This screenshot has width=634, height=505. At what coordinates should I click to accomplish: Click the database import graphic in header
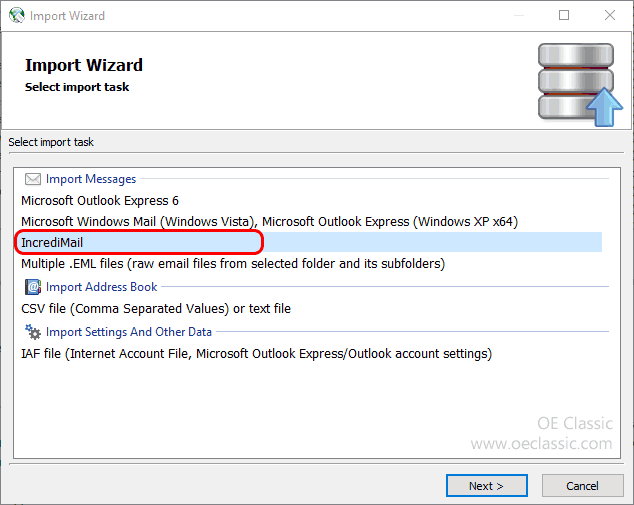[581, 85]
